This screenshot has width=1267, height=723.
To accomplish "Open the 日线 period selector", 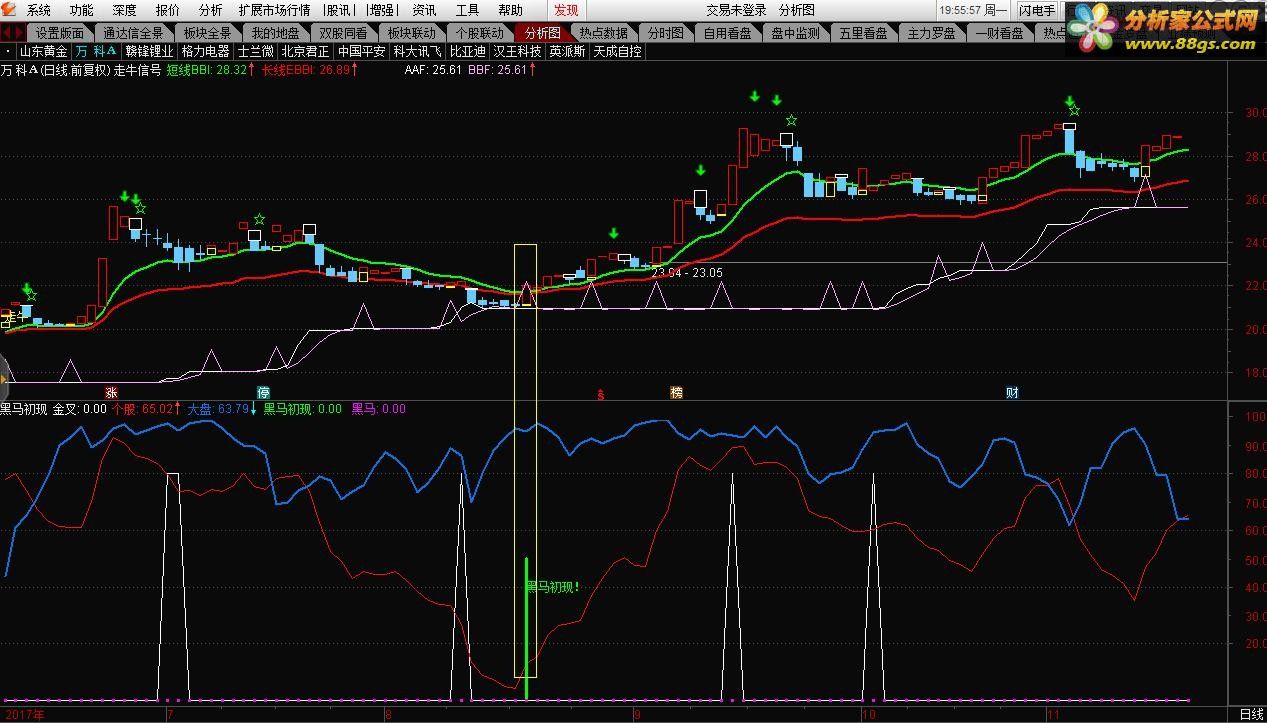I will 1251,714.
